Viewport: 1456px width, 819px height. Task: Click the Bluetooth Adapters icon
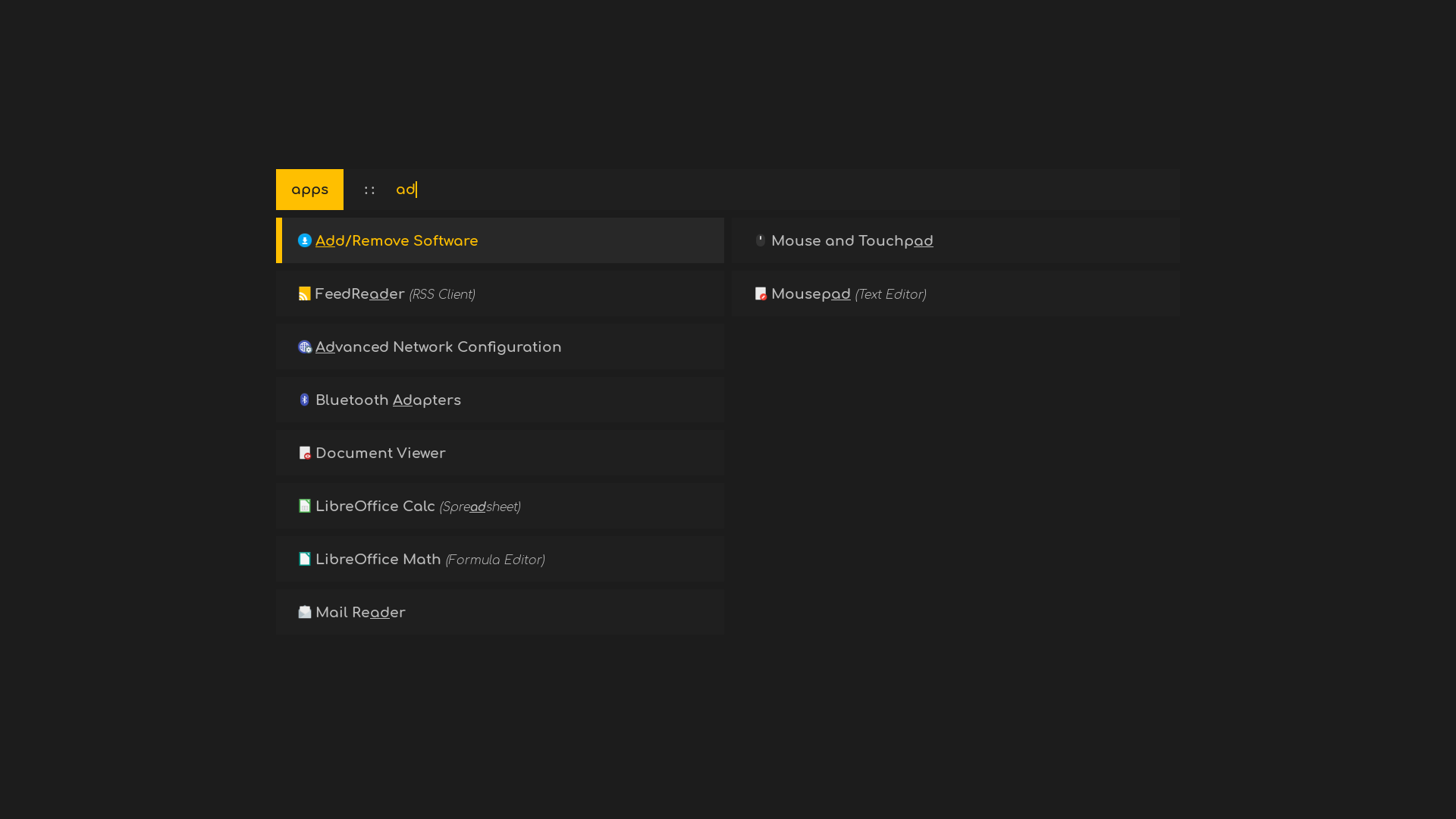(305, 400)
